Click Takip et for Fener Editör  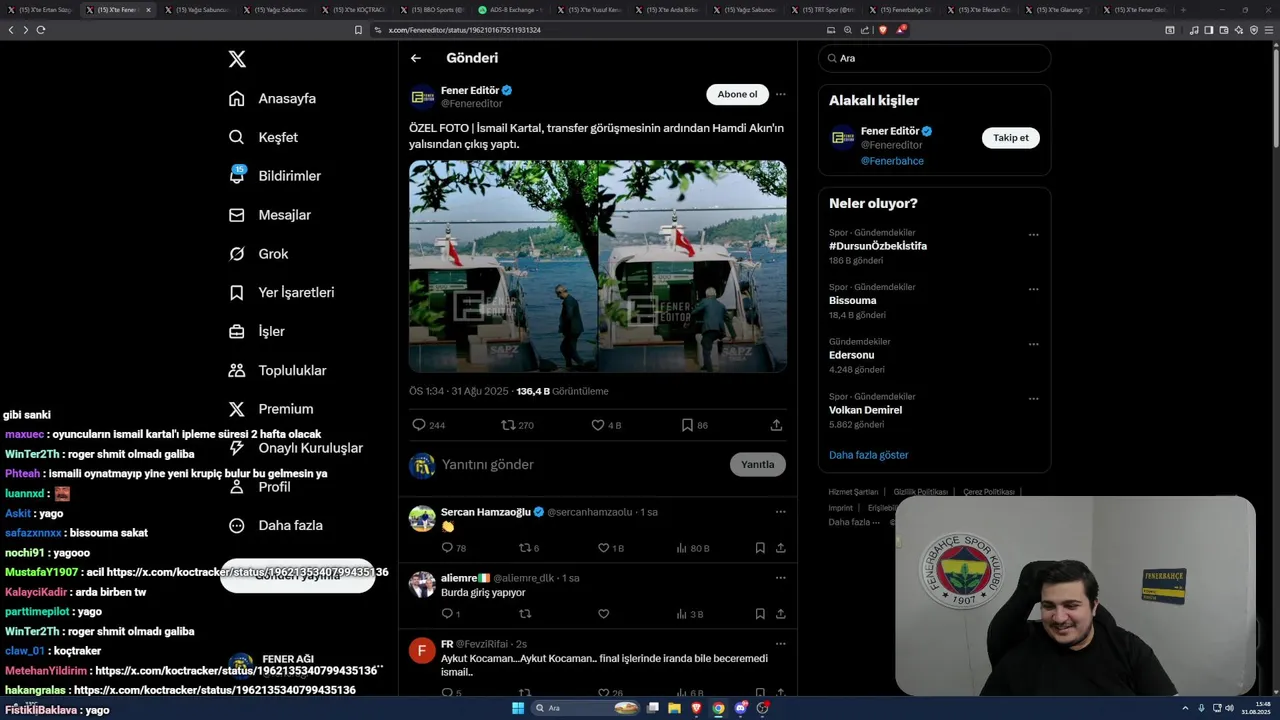[x=1010, y=138]
